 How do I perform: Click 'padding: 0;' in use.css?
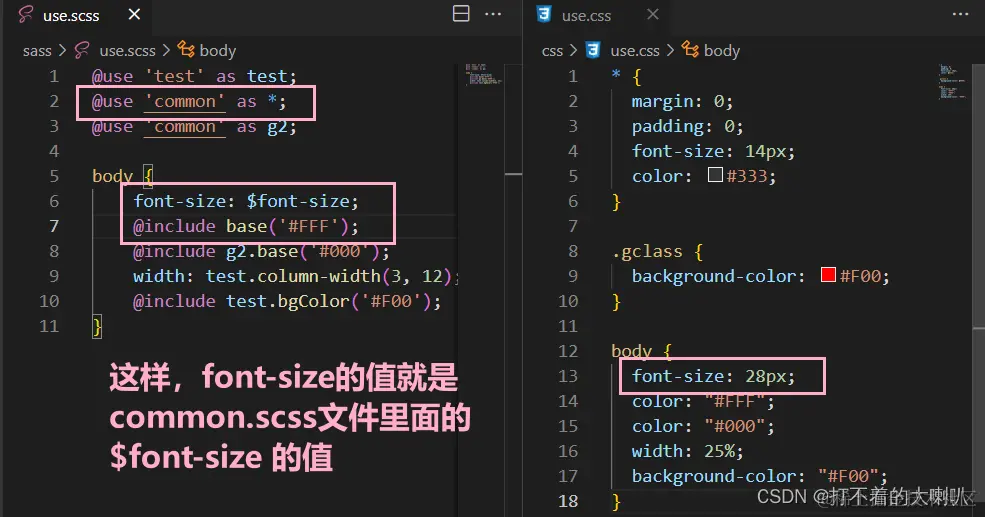(x=688, y=126)
